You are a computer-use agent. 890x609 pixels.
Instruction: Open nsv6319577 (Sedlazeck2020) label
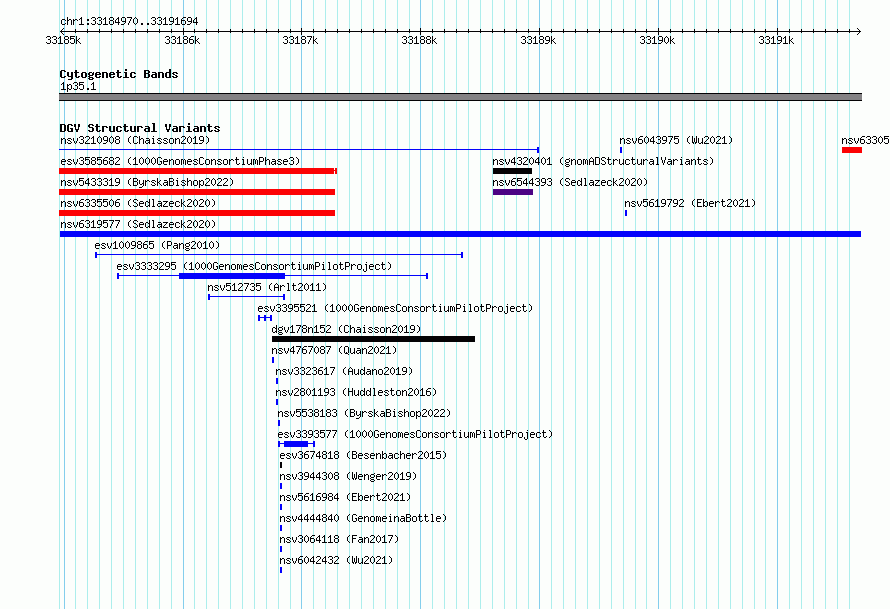tap(138, 224)
